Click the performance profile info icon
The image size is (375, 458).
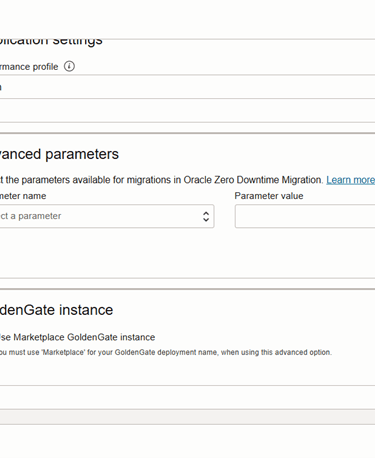coord(69,66)
